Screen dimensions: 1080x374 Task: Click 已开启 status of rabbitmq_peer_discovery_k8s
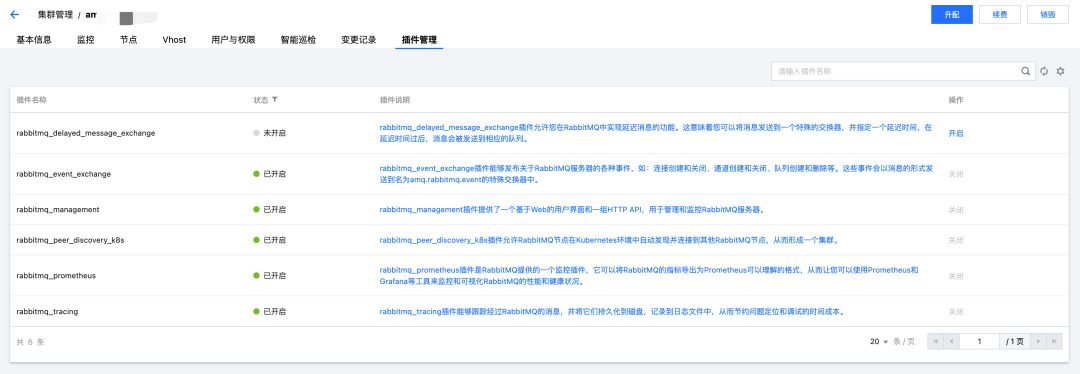(269, 240)
